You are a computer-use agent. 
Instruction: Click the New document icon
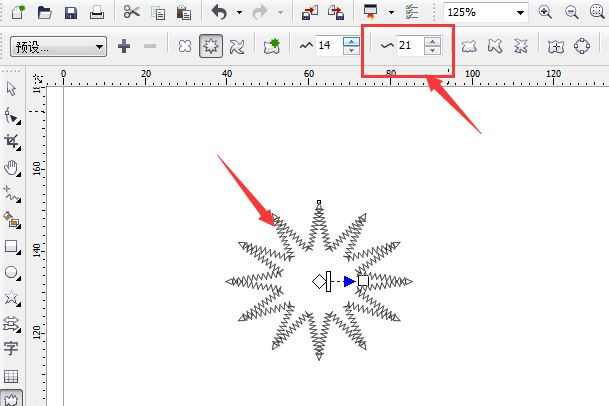pyautogui.click(x=18, y=12)
